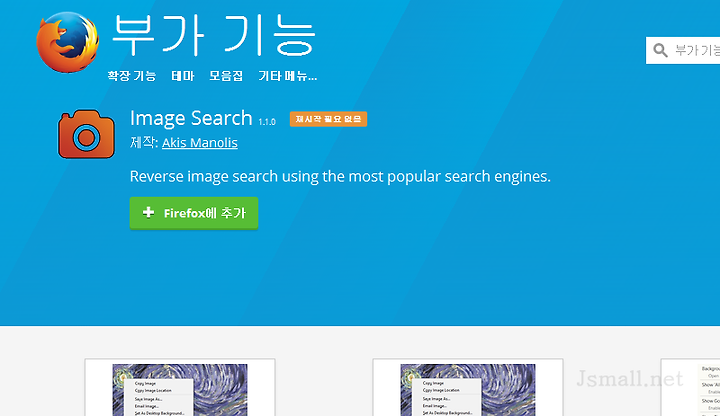Click the Firefox에 추가 button
Screen dimensions: 720x416
click(194, 213)
